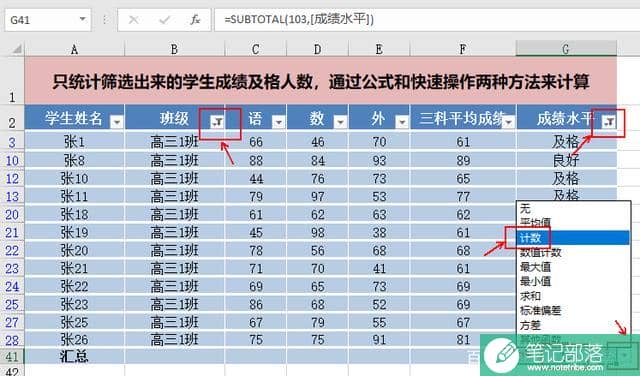640x376 pixels.
Task: Open the 语 column filter dropdown
Action: (278, 122)
